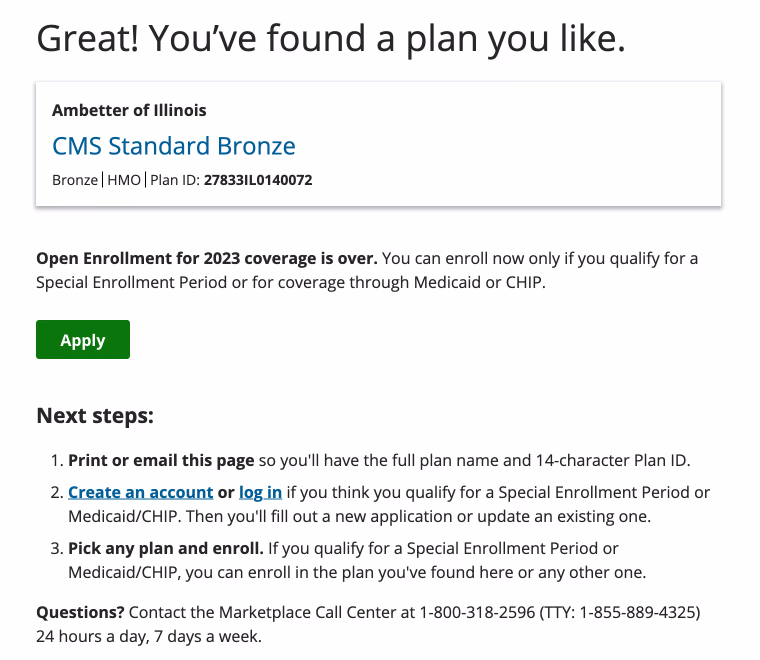This screenshot has height=660, width=760.
Task: Click the log in link
Action: [260, 492]
